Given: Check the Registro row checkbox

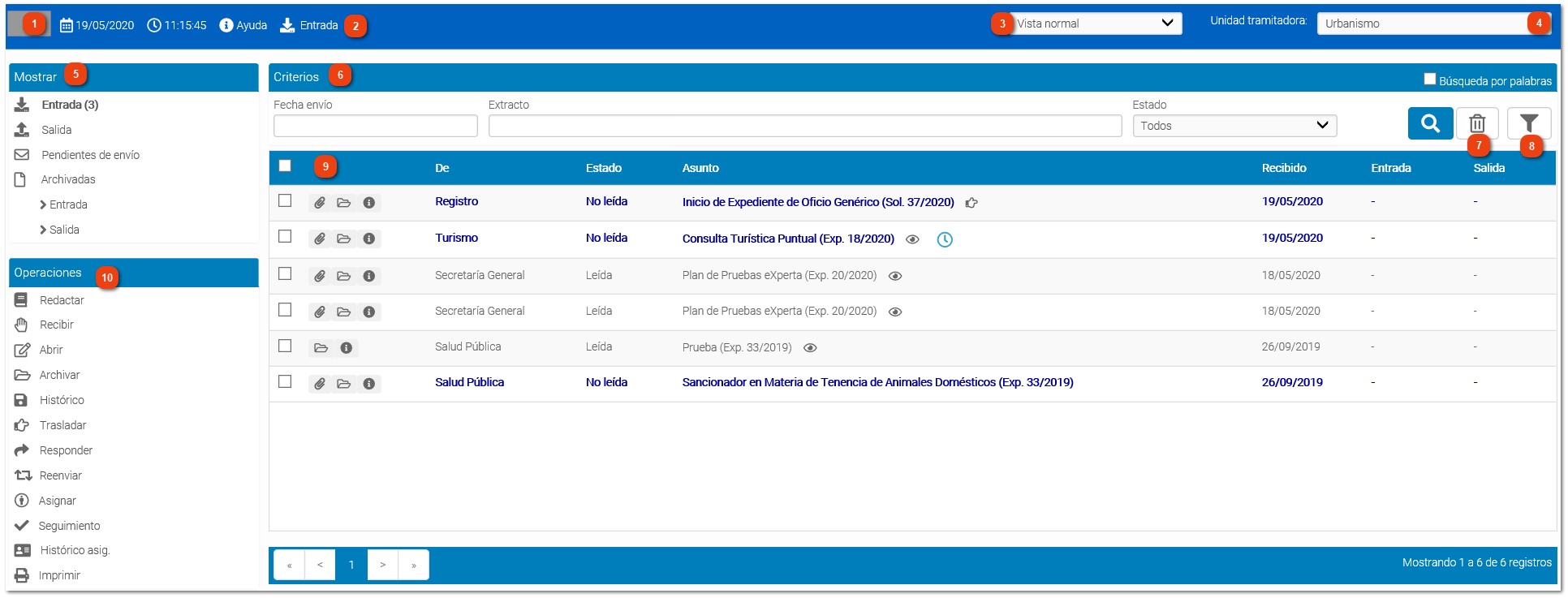Looking at the screenshot, I should (285, 200).
